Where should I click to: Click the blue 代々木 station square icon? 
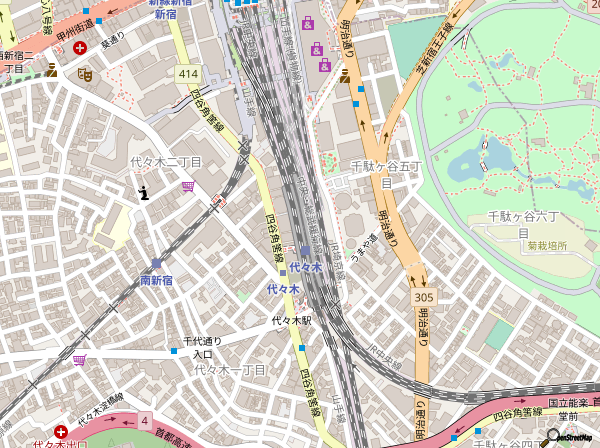305,251
